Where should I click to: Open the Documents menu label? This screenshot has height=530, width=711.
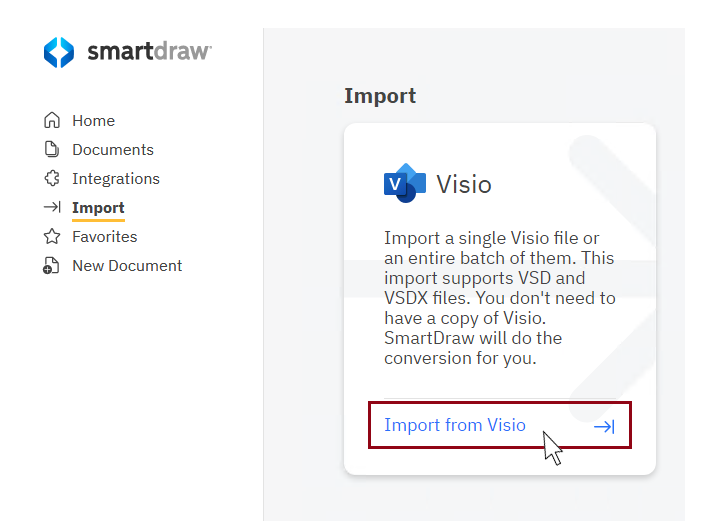(113, 150)
